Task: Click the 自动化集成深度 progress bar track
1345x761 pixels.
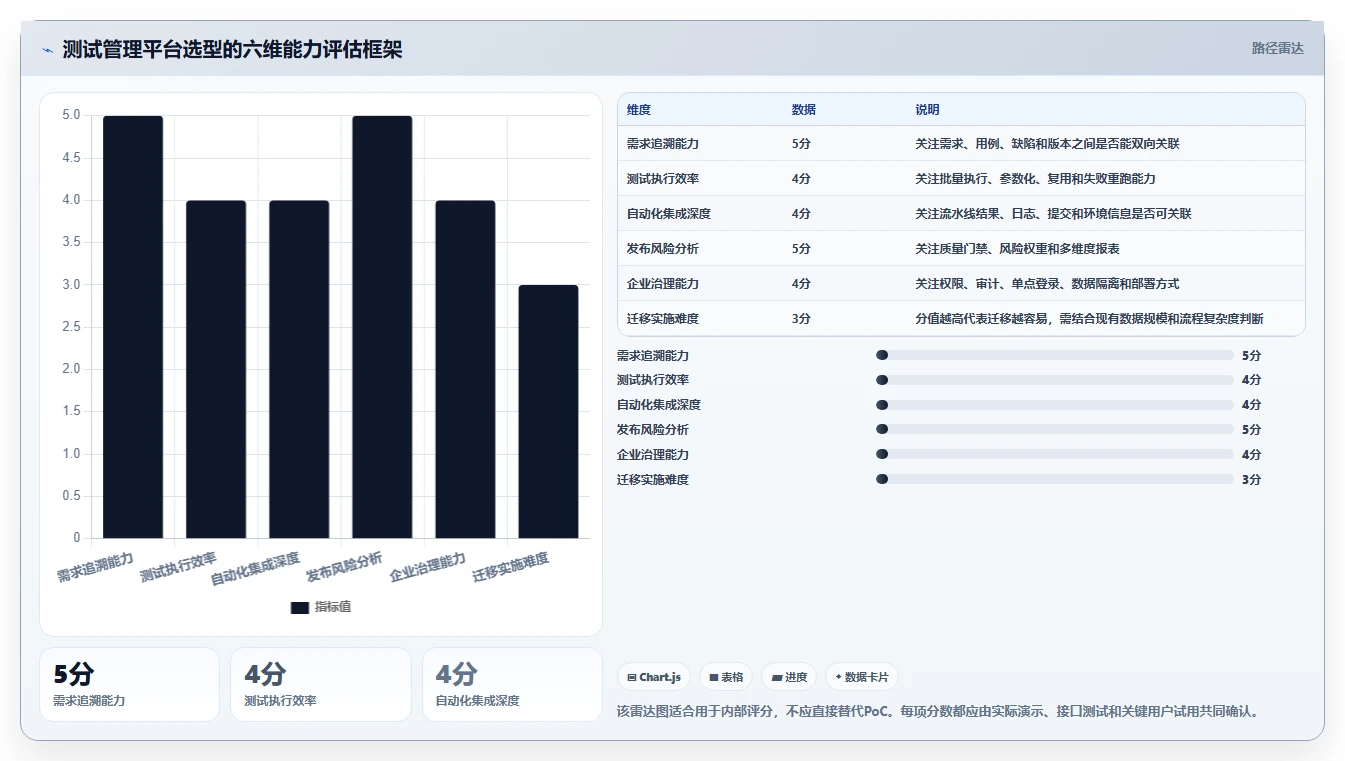Action: (x=1055, y=405)
